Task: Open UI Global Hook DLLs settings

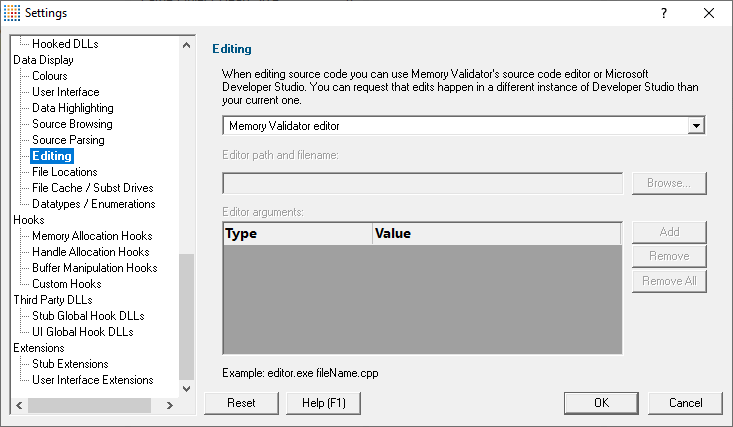Action: [83, 332]
